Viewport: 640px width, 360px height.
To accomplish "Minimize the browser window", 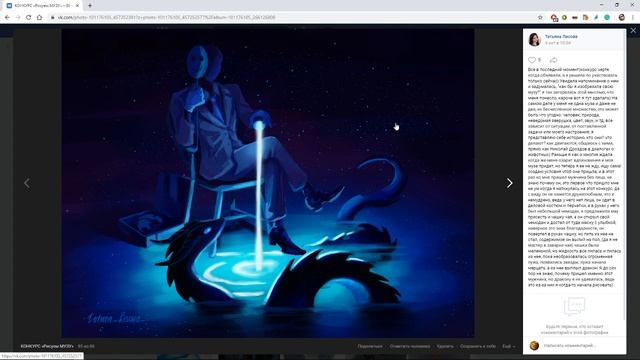I will (x=602, y=5).
